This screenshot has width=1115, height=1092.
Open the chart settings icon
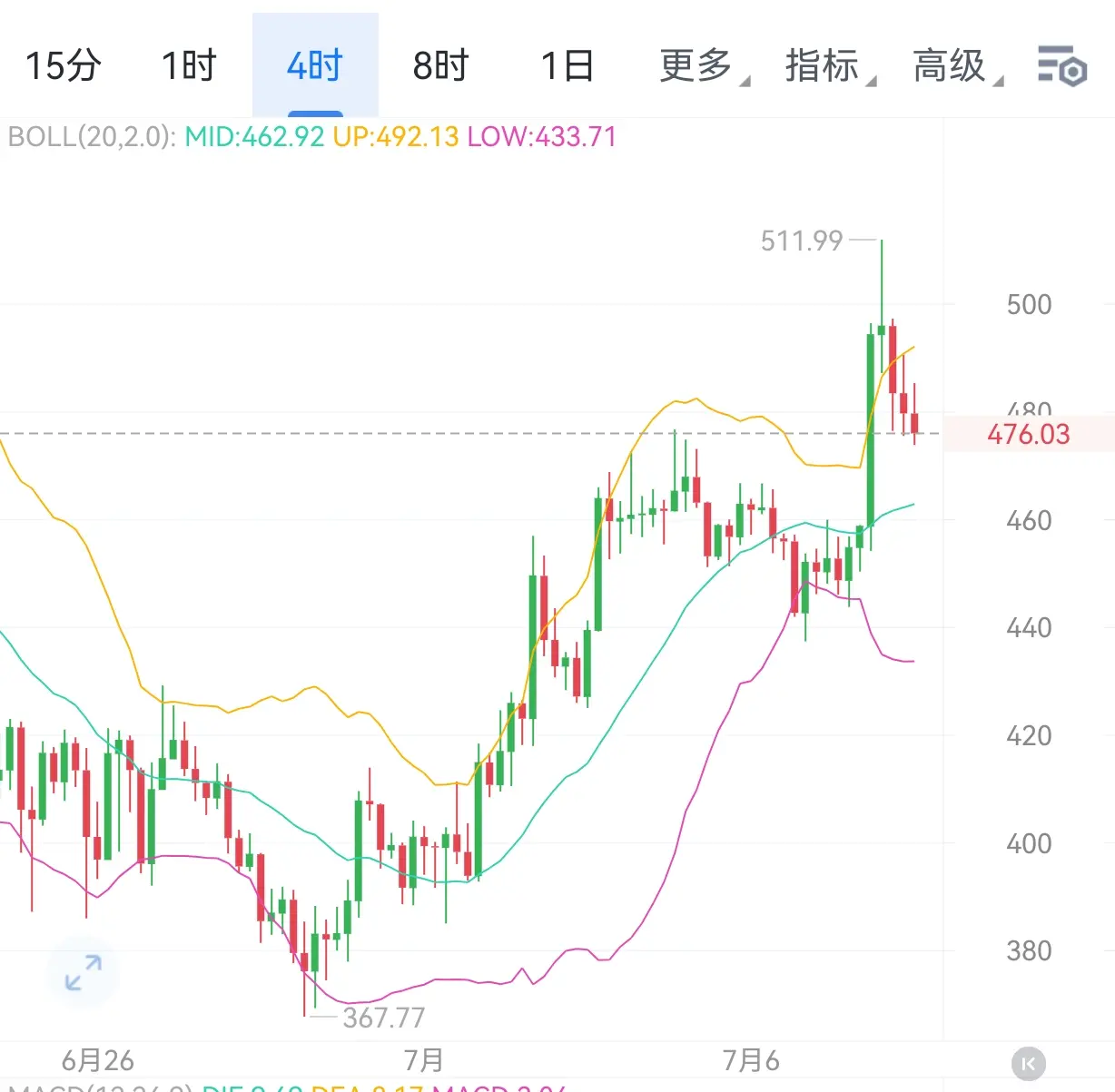tap(1061, 65)
